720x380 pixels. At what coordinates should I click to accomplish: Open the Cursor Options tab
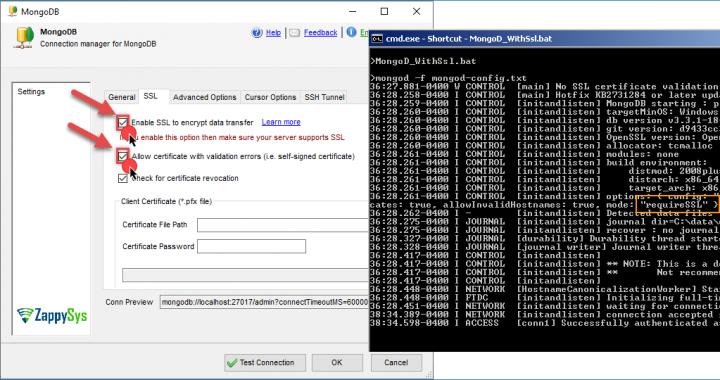coord(270,97)
